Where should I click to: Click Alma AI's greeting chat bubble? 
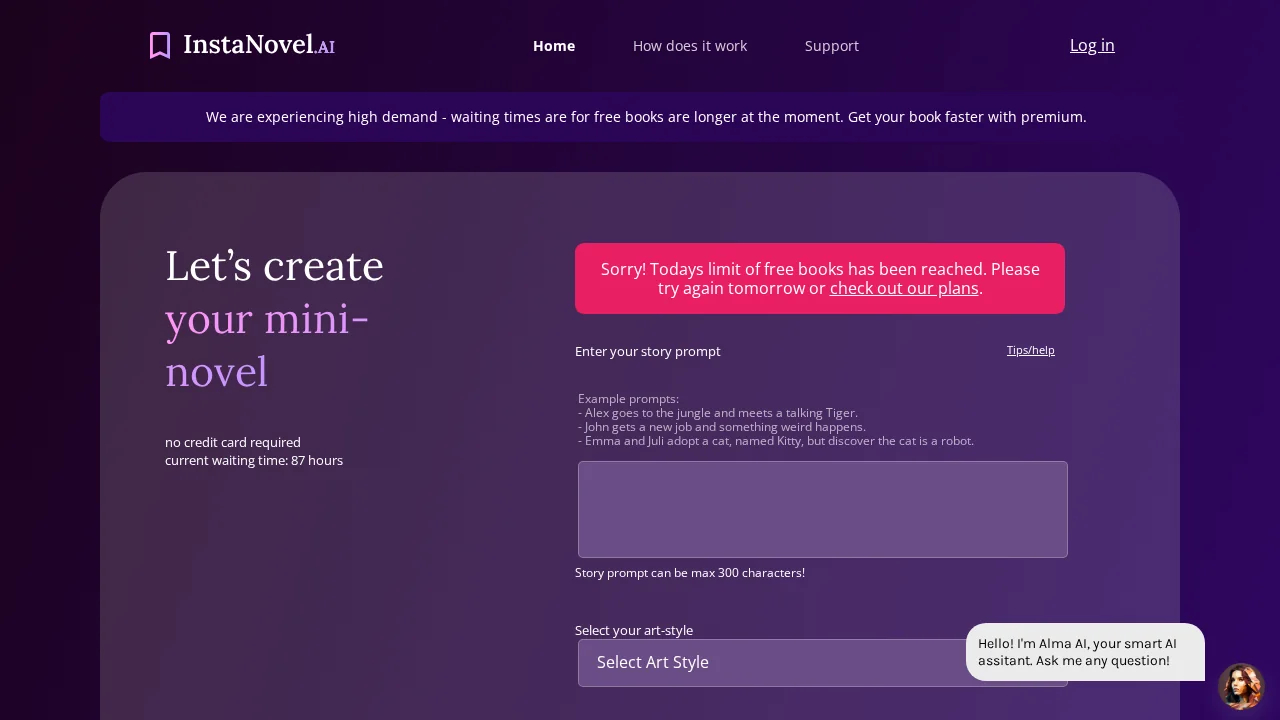tap(1085, 652)
